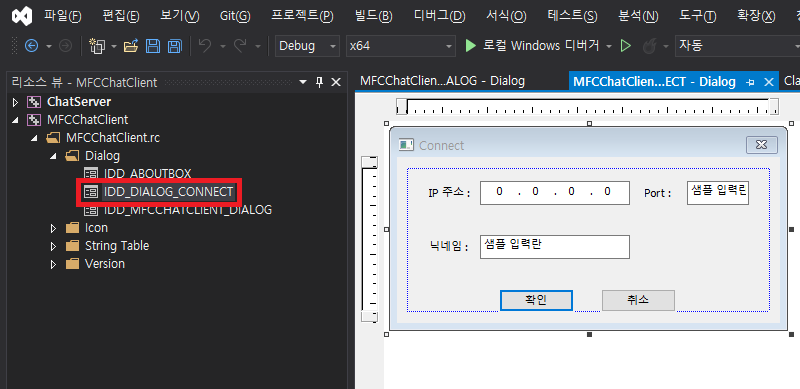Open the Git(G) menu
Screen dimensions: 800x389
pos(235,16)
